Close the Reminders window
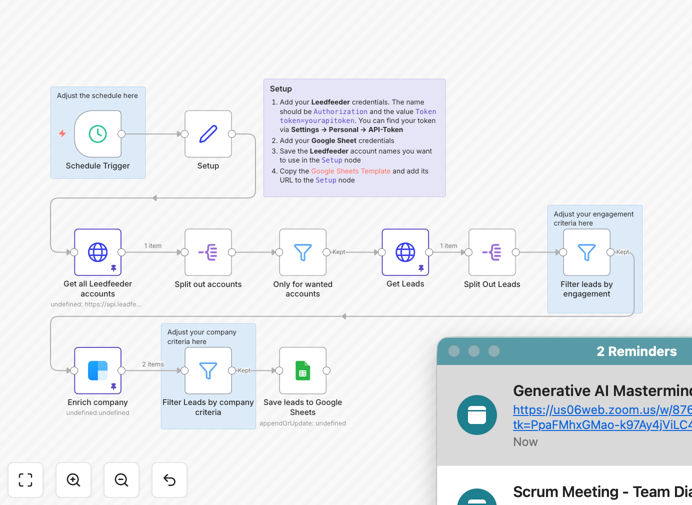The image size is (692, 505). pyautogui.click(x=454, y=351)
